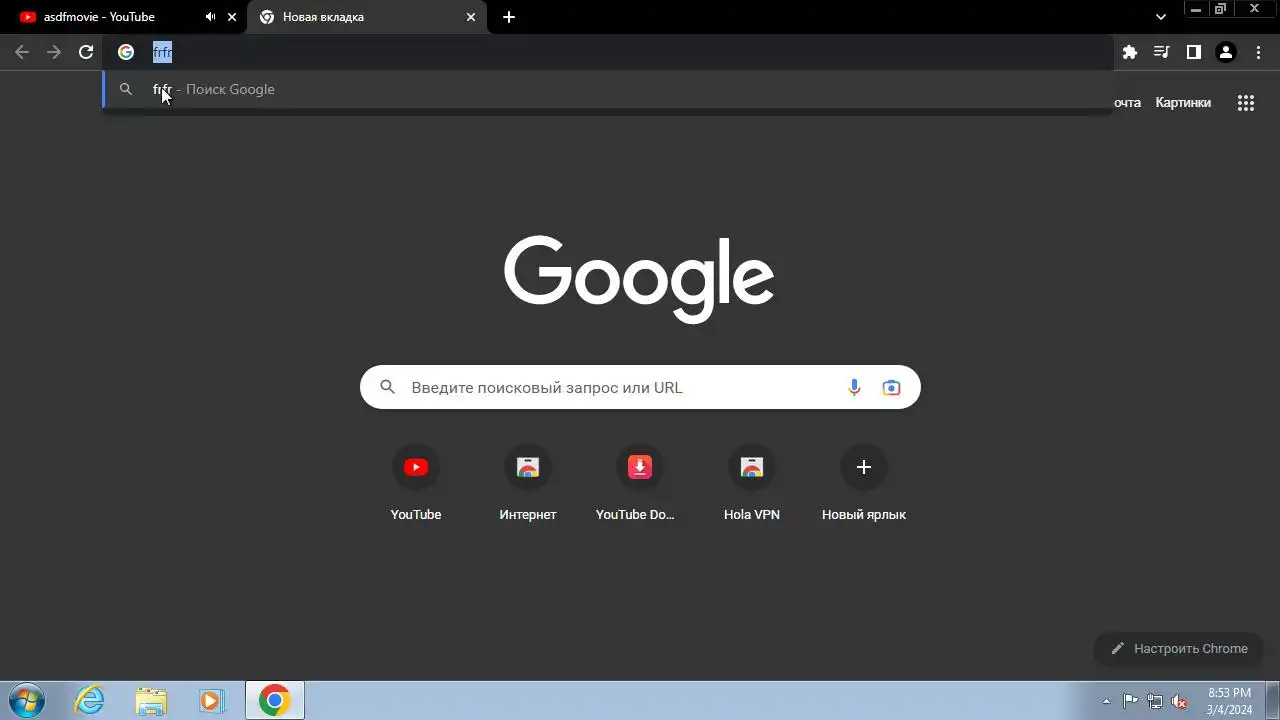The height and width of the screenshot is (720, 1280).
Task: Open the Hola VPN shortcut
Action: point(752,485)
